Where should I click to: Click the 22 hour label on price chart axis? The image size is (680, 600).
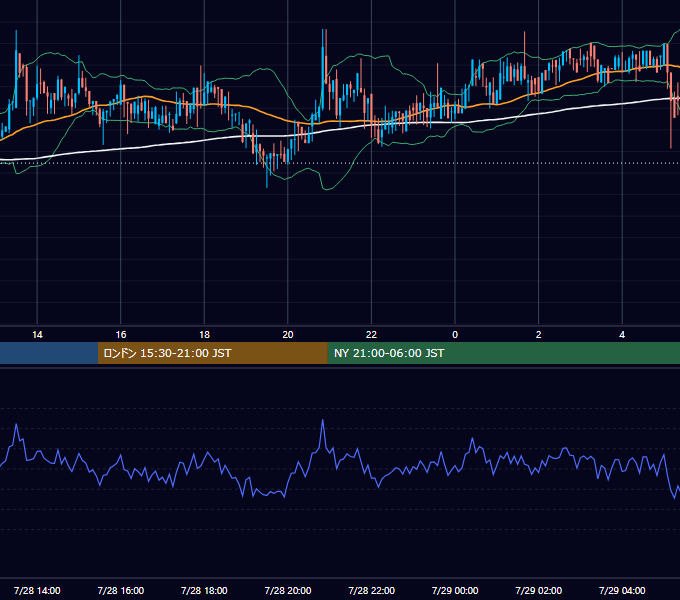[371, 335]
